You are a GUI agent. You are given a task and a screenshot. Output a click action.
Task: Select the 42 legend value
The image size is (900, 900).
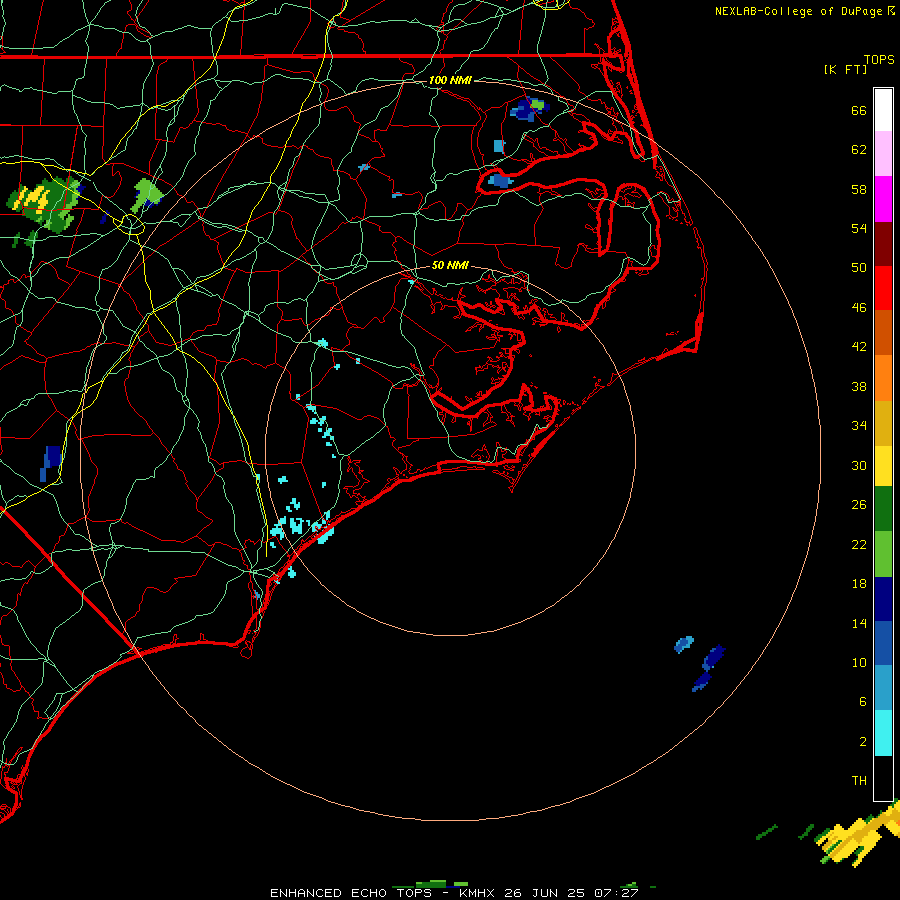pyautogui.click(x=859, y=347)
